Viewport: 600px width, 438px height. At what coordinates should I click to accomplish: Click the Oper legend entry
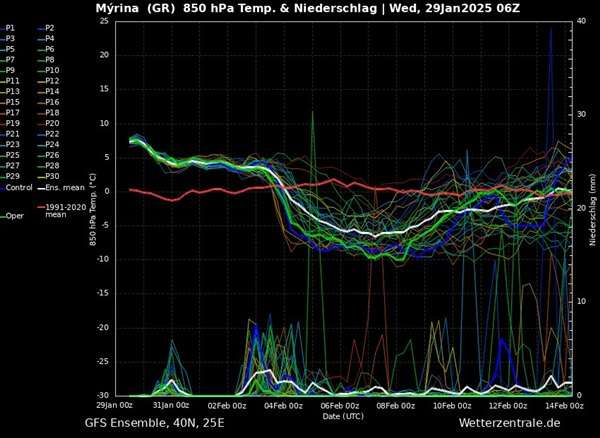click(12, 215)
